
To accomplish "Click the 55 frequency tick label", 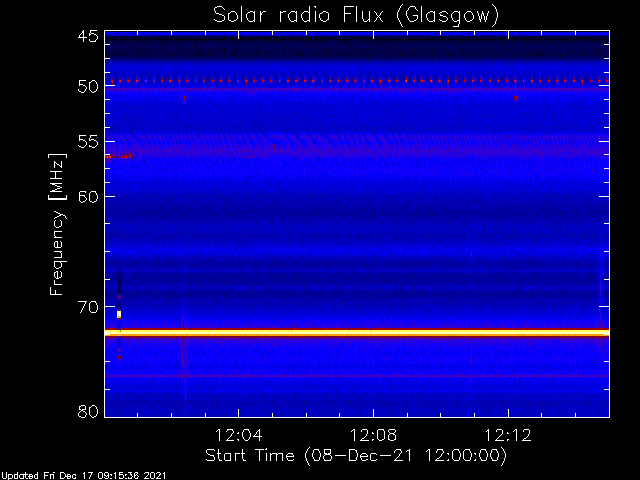I will coord(88,142).
